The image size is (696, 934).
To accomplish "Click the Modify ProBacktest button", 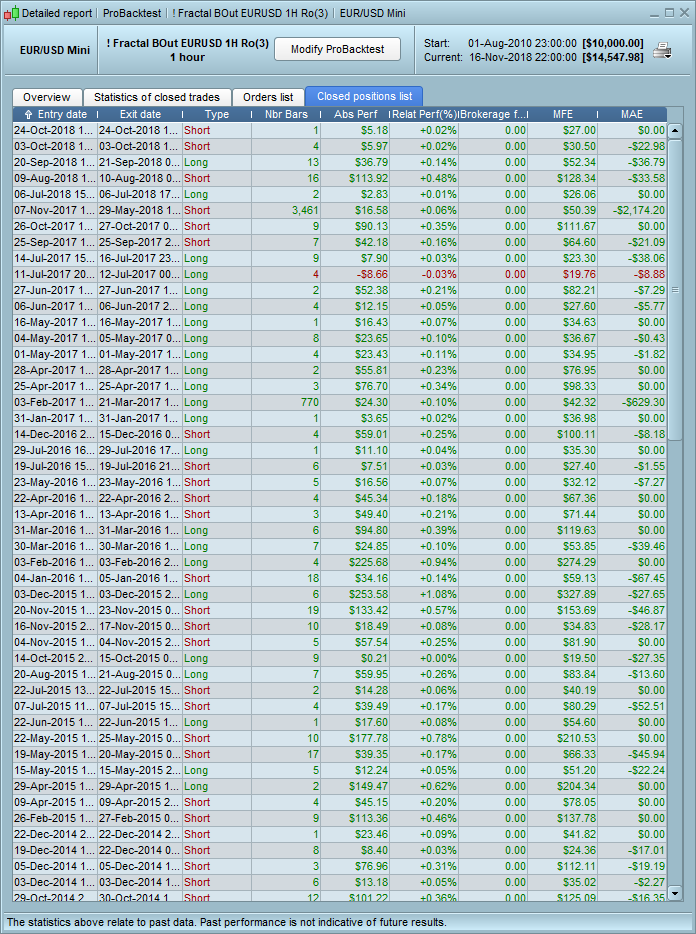I will pyautogui.click(x=337, y=49).
